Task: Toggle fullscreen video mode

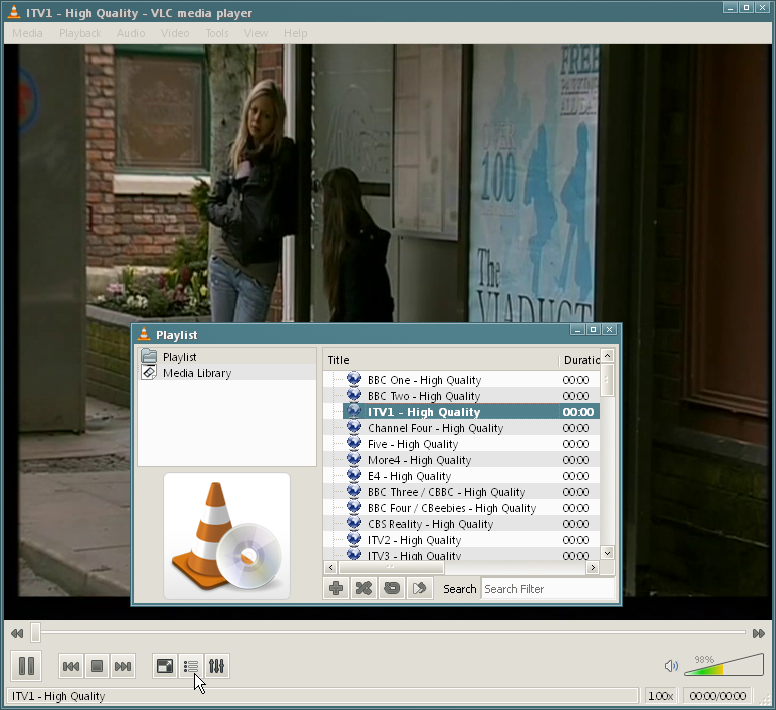Action: pyautogui.click(x=165, y=666)
